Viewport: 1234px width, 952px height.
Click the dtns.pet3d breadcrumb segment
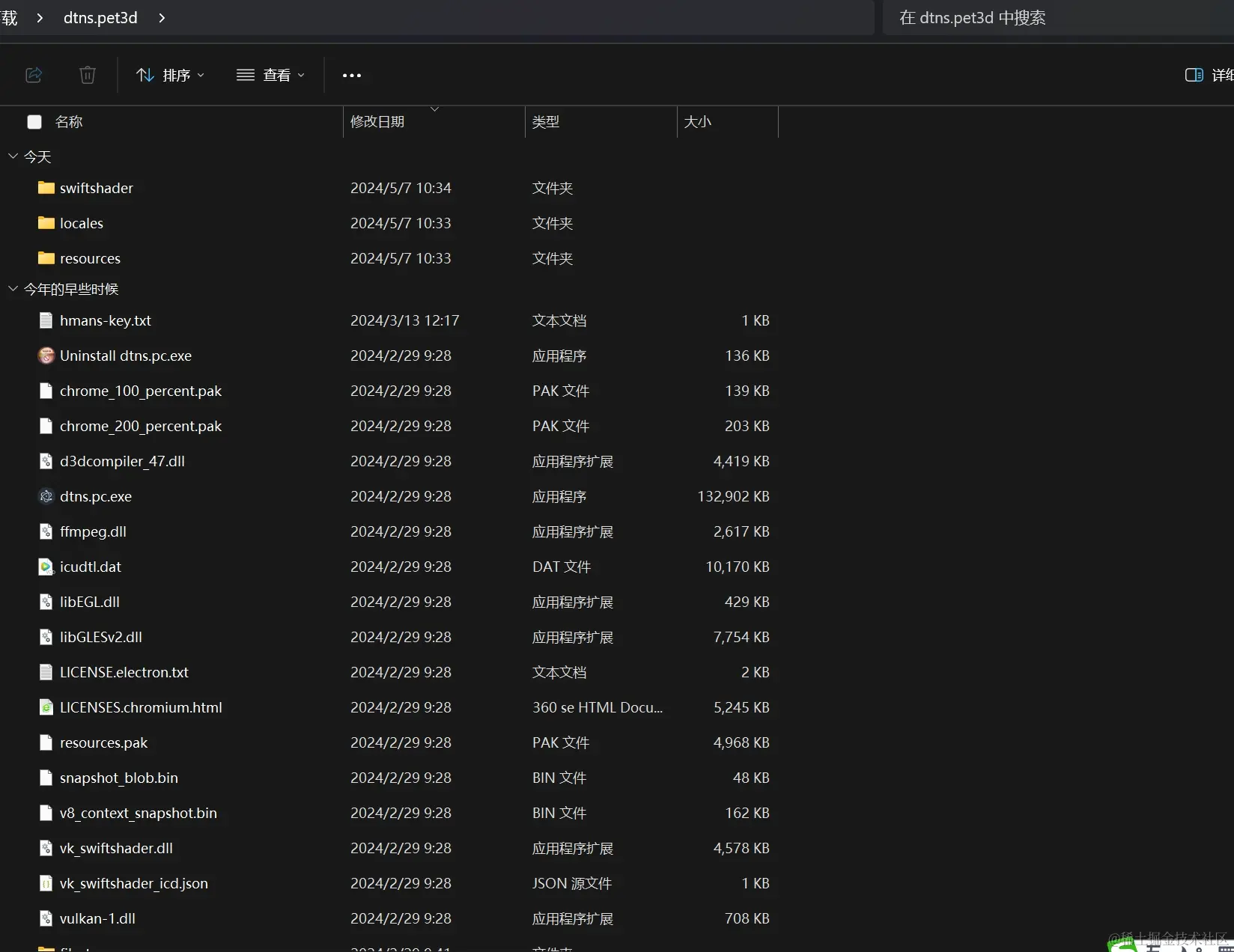(100, 17)
